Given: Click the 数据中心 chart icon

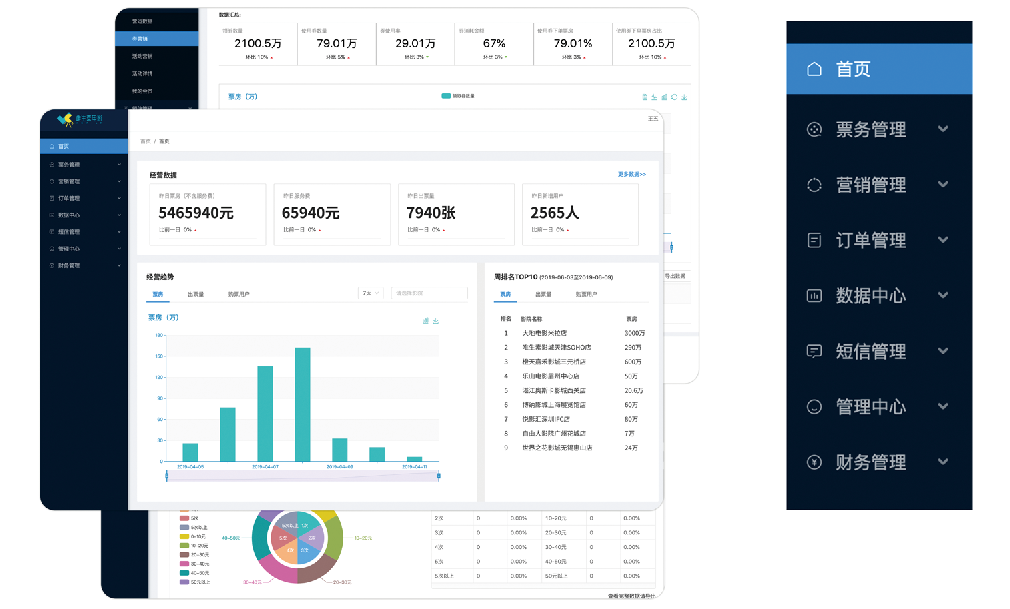Looking at the screenshot, I should pos(814,296).
